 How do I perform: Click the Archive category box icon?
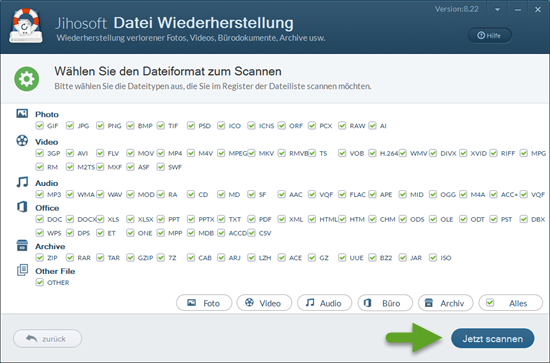click(x=22, y=245)
